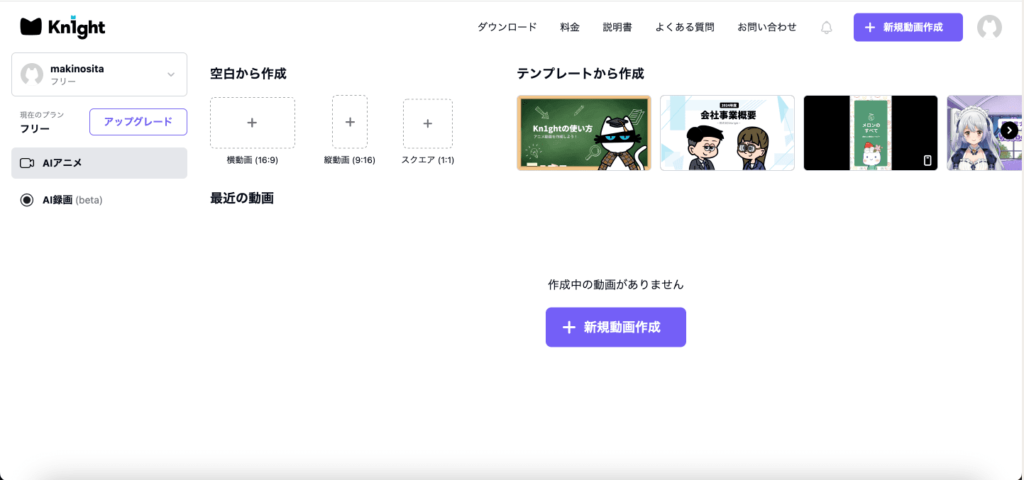Expand the makinosita account dropdown
Image resolution: width=1024 pixels, height=480 pixels.
click(x=171, y=74)
